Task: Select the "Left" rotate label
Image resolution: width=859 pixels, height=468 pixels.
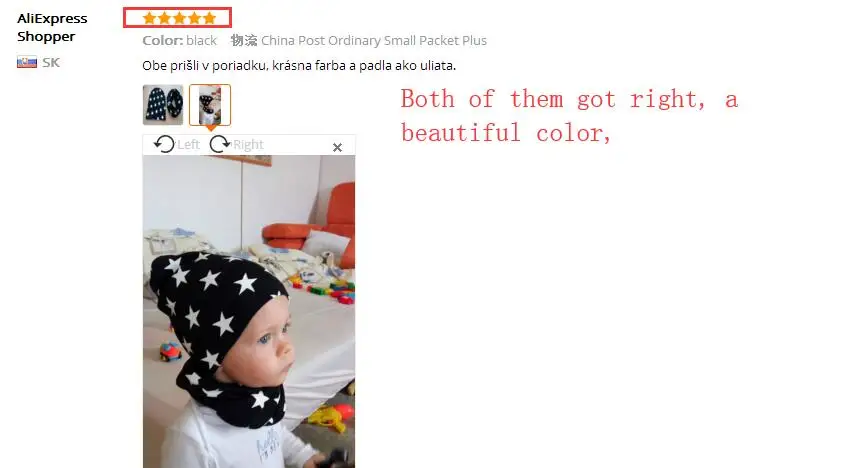Action: pos(188,145)
